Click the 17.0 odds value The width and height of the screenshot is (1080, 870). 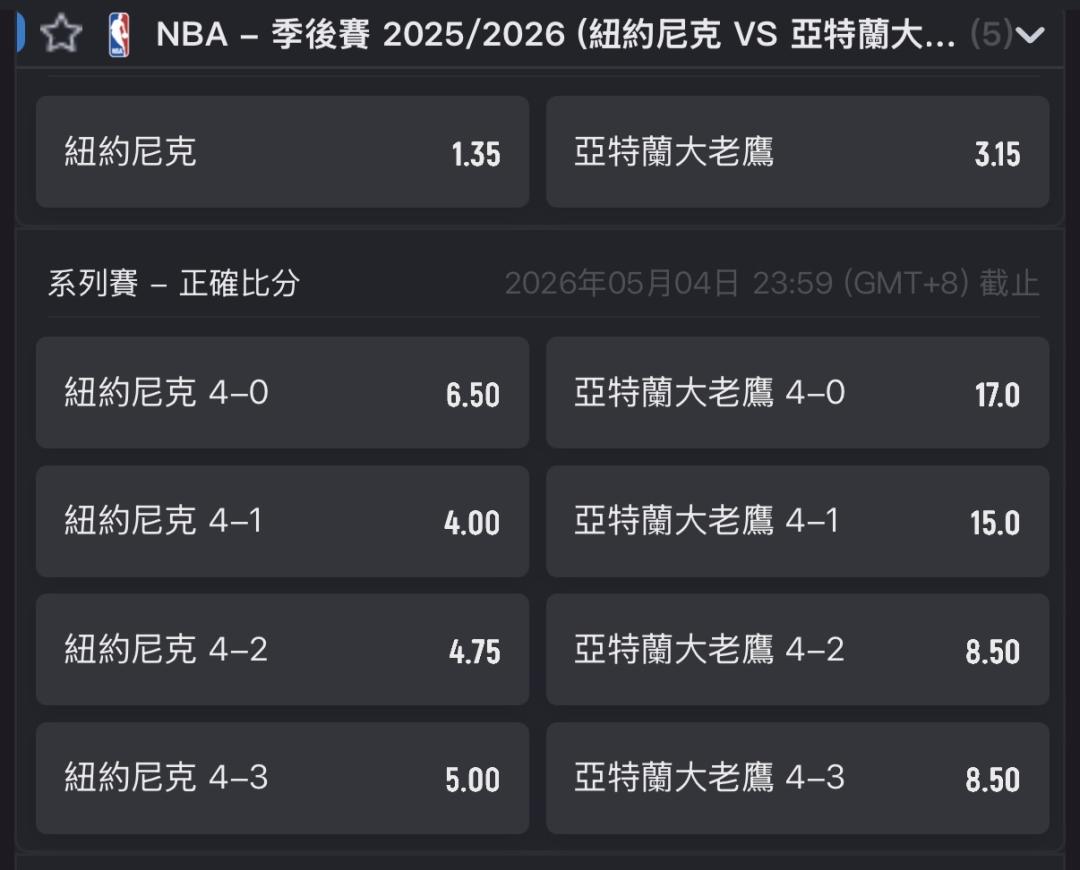(x=997, y=395)
